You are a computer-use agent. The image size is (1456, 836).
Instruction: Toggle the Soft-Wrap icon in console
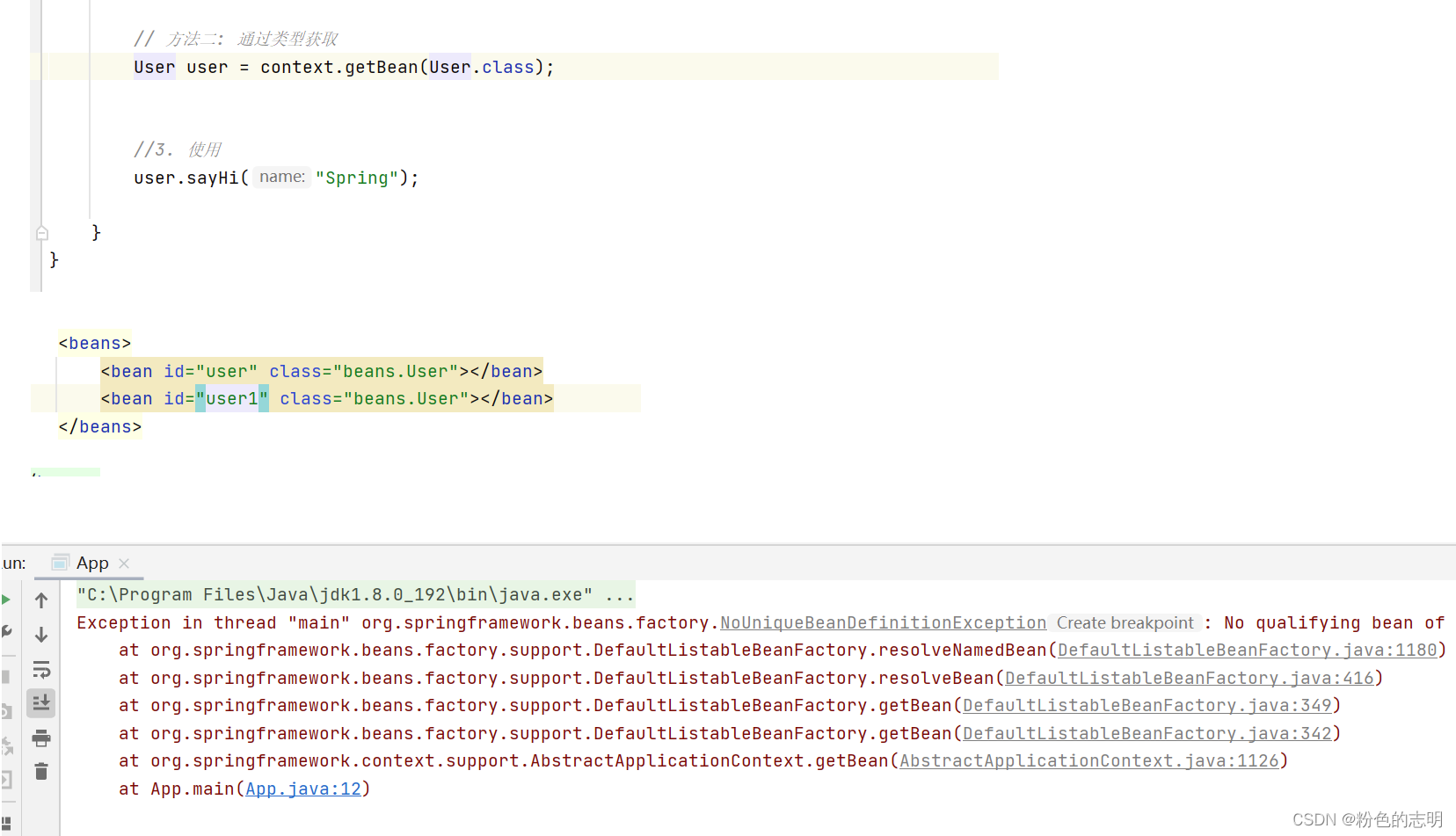point(41,670)
